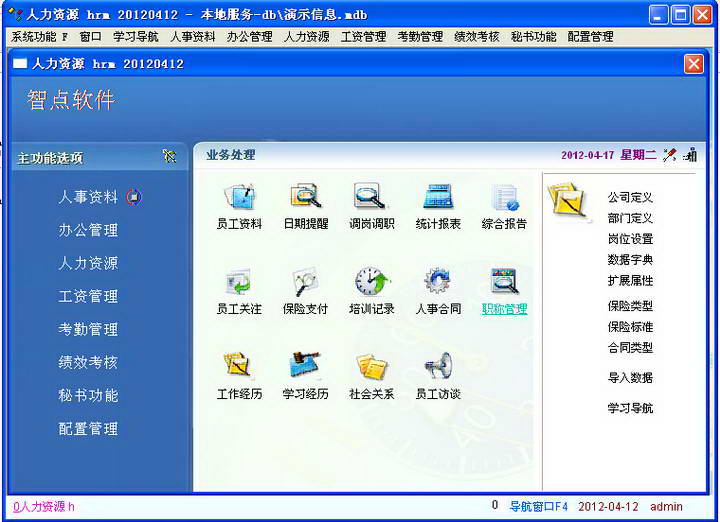Open the 职称管理 title management icon
The height and width of the screenshot is (522, 720).
504,281
